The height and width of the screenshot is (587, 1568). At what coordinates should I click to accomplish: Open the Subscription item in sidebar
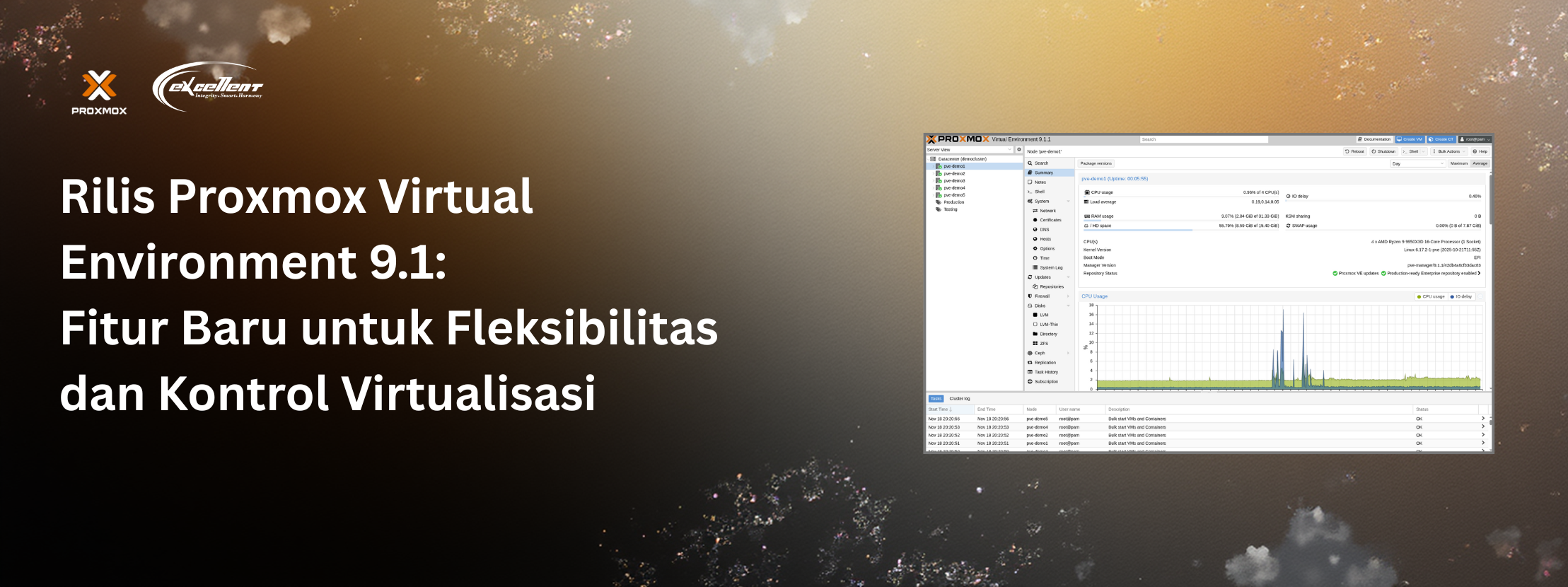coord(1046,382)
